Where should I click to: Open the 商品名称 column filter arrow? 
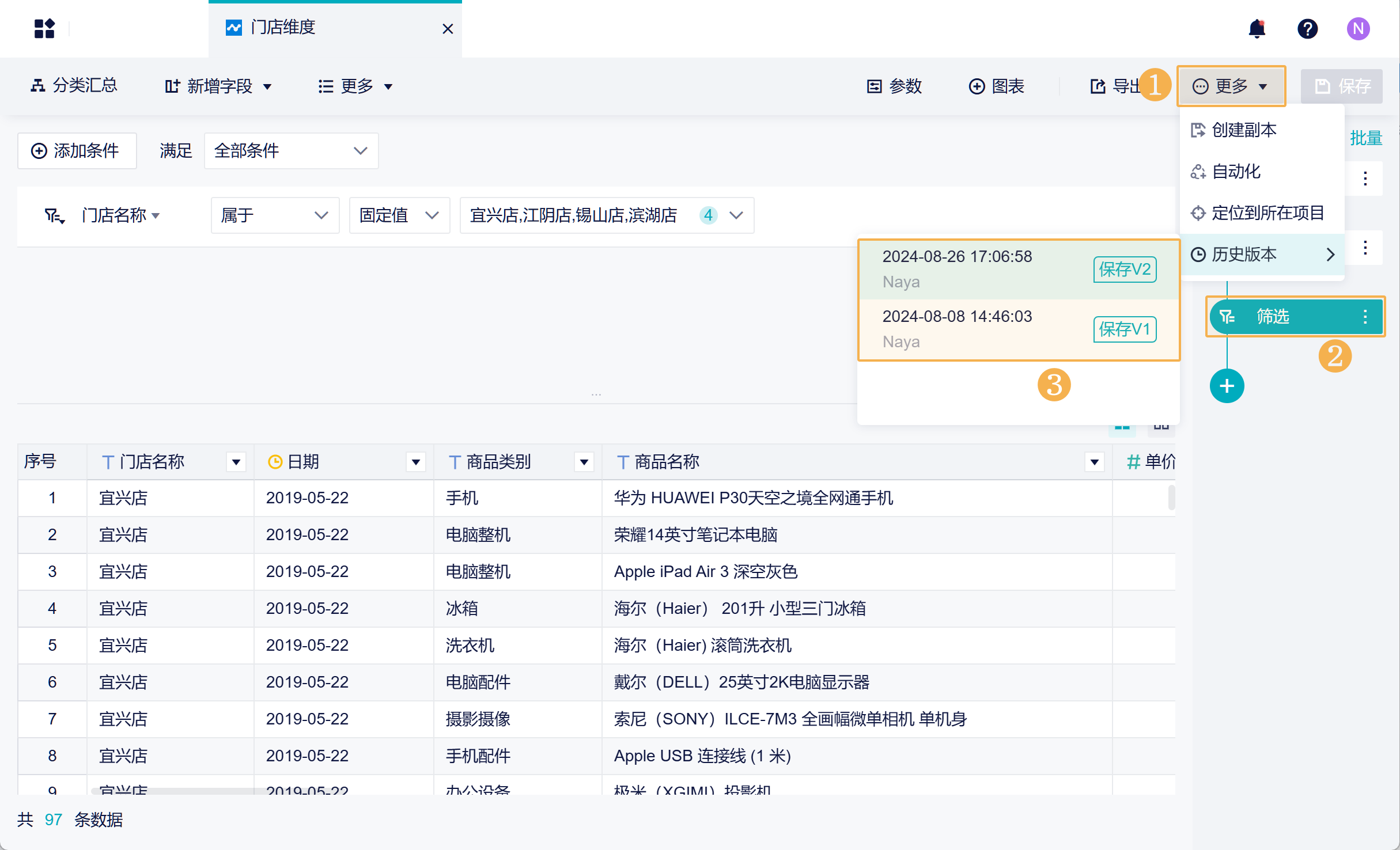pyautogui.click(x=1094, y=462)
